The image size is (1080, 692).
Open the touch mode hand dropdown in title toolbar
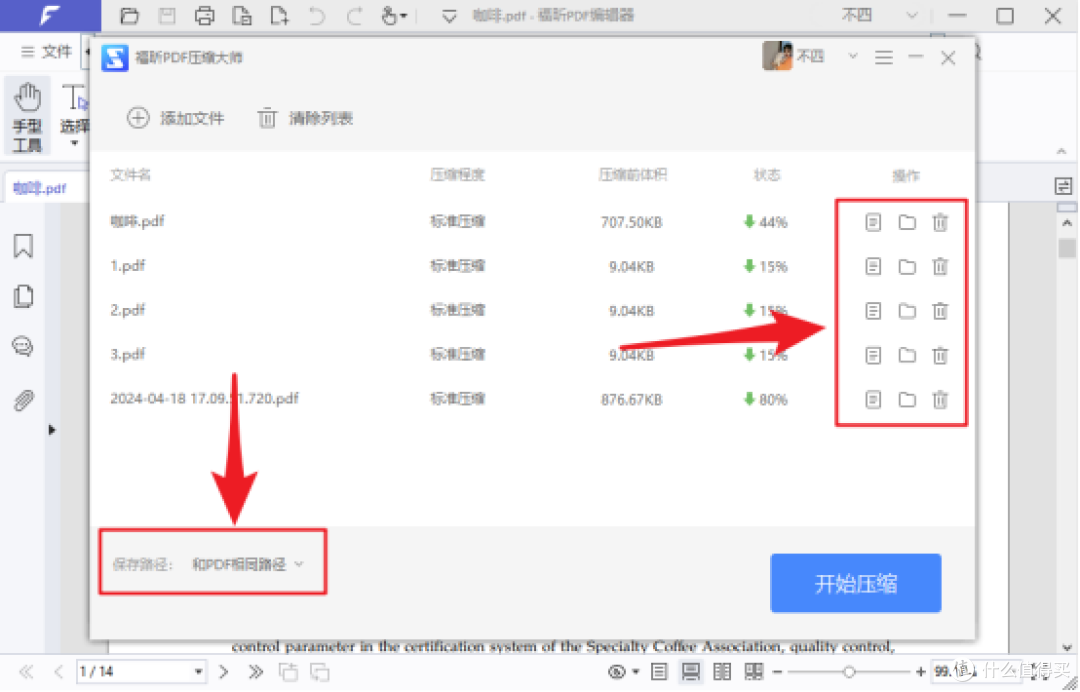394,15
